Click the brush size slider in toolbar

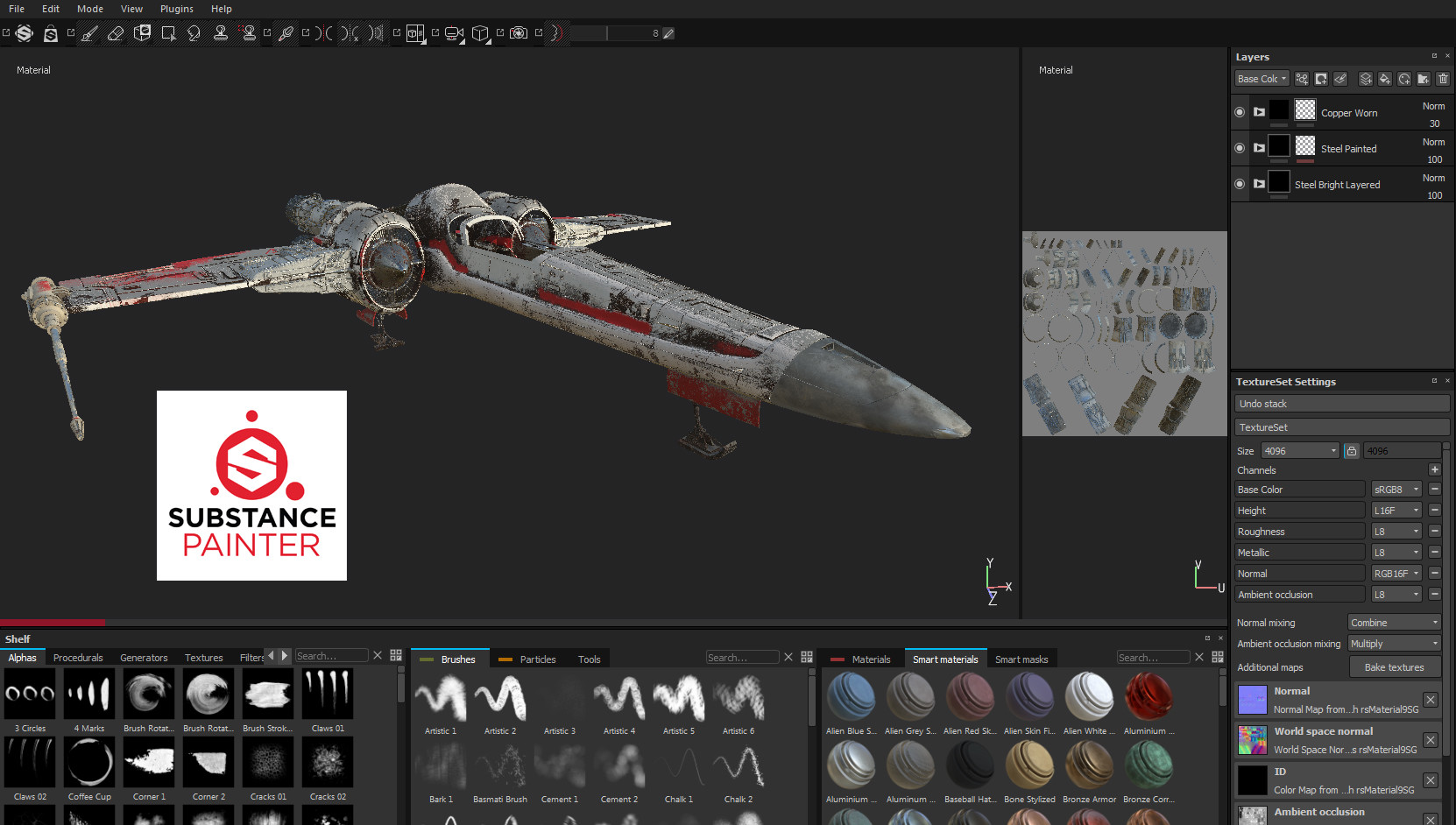point(609,33)
